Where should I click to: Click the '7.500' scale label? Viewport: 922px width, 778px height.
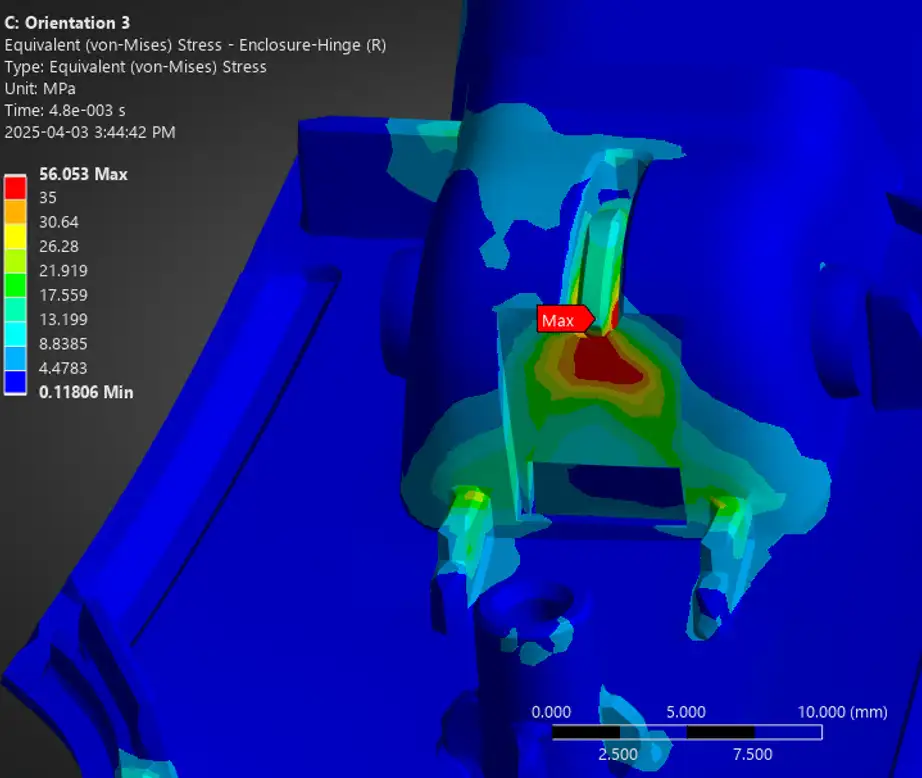[x=753, y=754]
